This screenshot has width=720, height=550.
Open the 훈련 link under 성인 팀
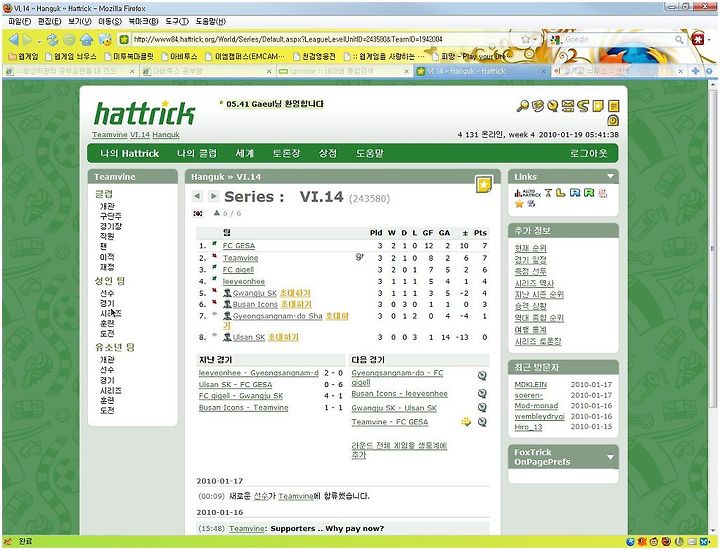(107, 323)
